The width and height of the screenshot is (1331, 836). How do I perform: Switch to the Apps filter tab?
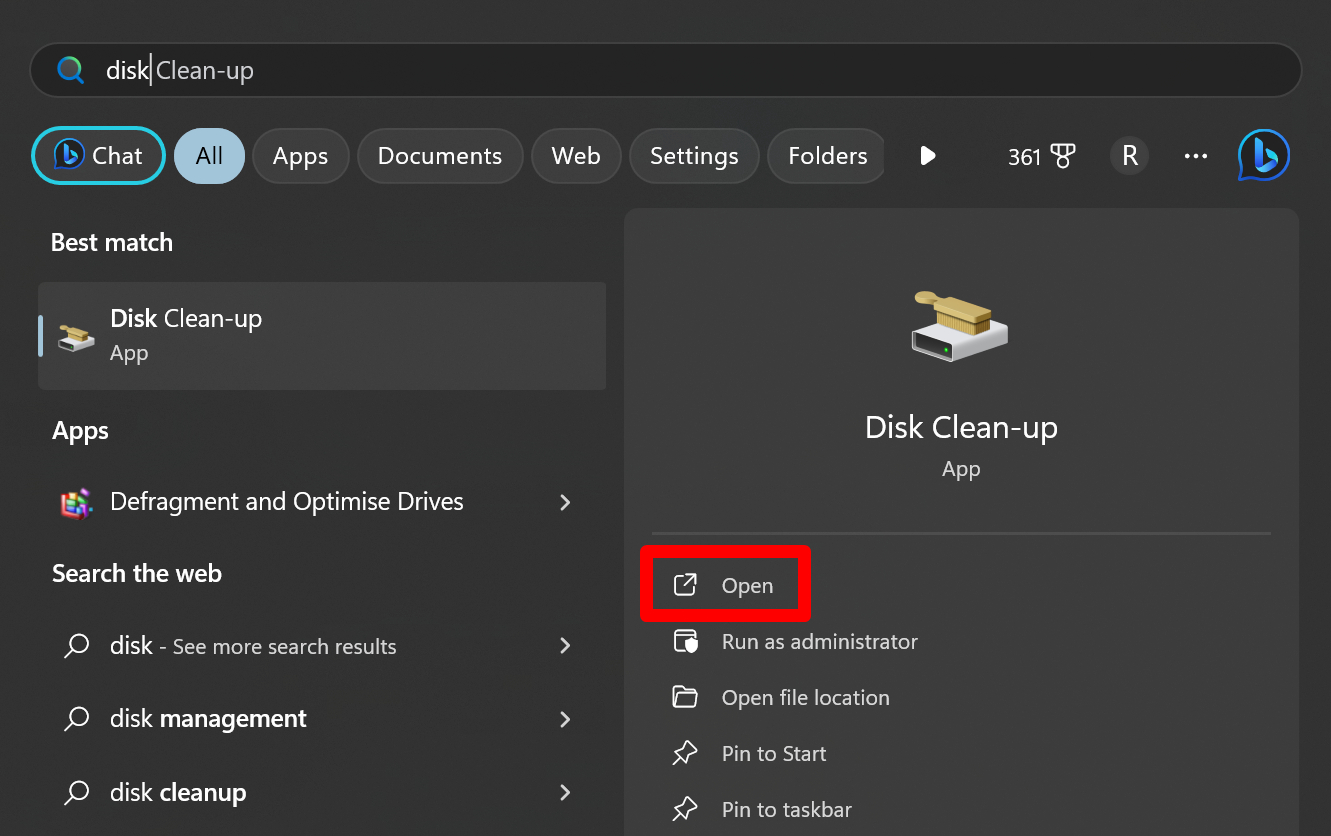pyautogui.click(x=301, y=156)
